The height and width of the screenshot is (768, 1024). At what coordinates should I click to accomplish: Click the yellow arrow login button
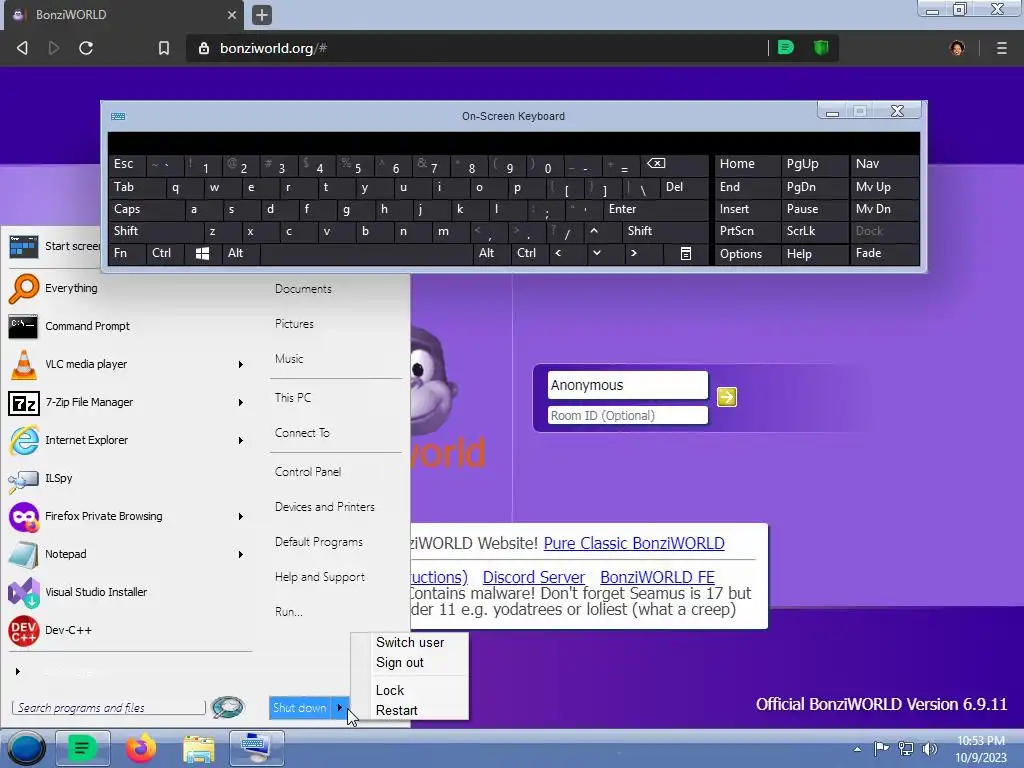click(x=727, y=396)
